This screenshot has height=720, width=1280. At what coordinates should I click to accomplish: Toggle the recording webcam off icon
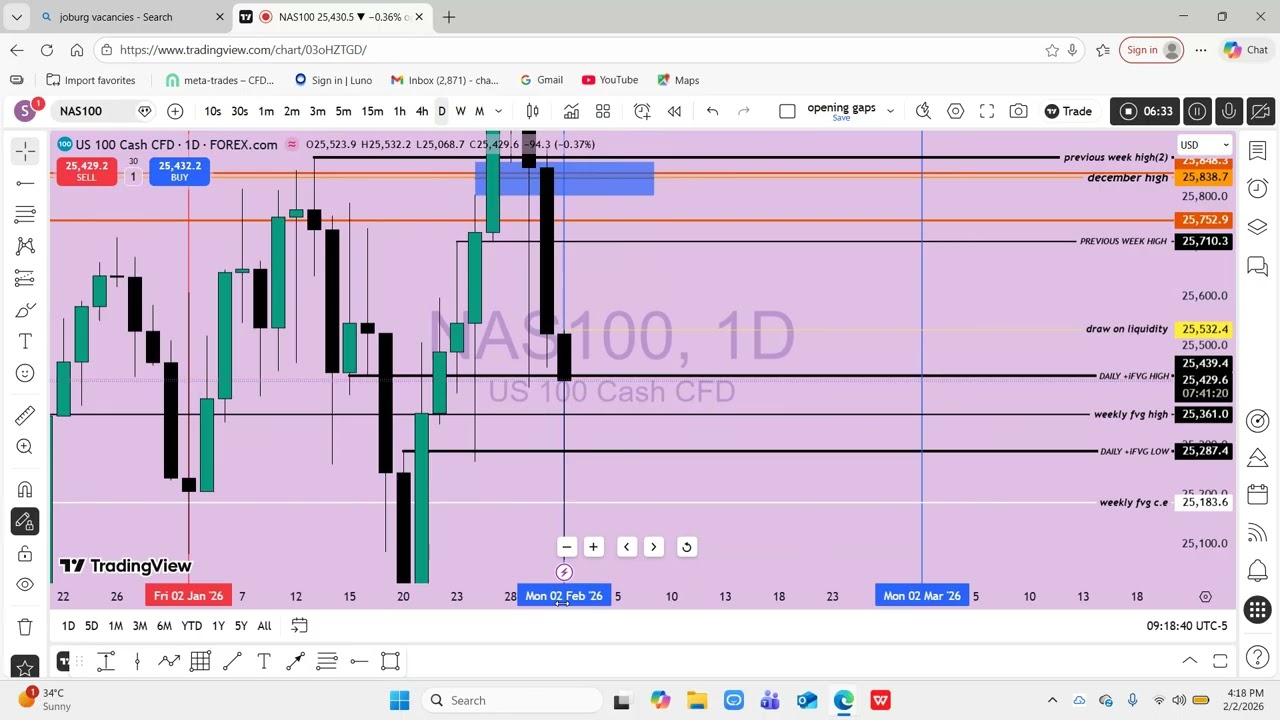pos(1261,111)
